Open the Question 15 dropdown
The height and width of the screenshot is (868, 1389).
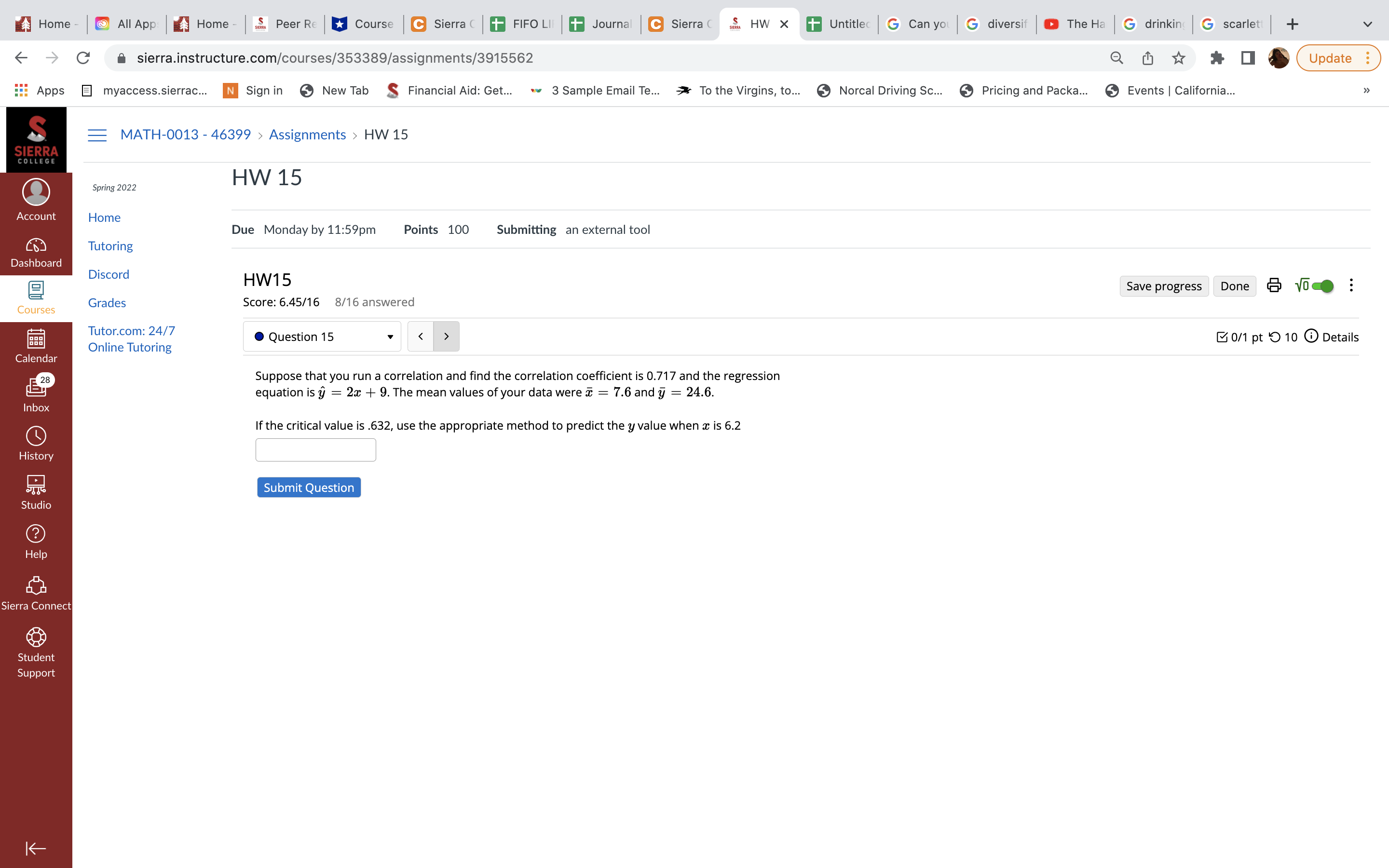[322, 337]
